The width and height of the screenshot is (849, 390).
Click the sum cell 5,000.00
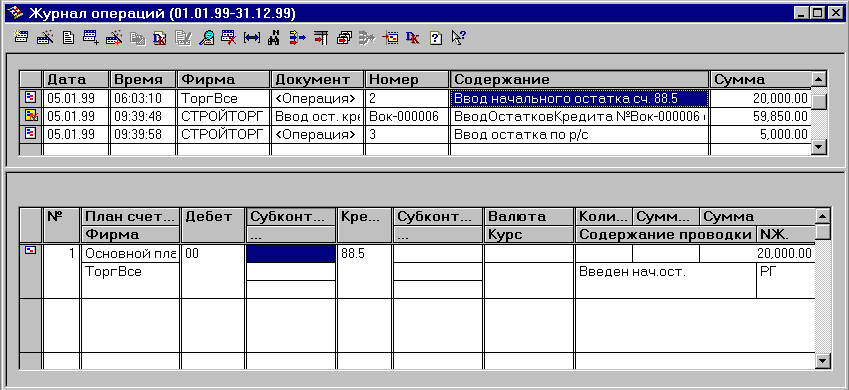pyautogui.click(x=761, y=134)
